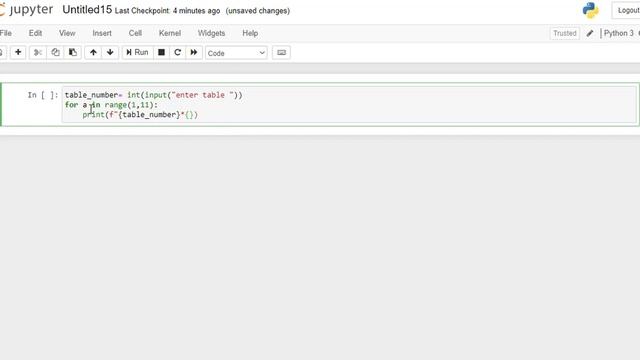640x360 pixels.
Task: Open the Help menu
Action: [x=250, y=33]
